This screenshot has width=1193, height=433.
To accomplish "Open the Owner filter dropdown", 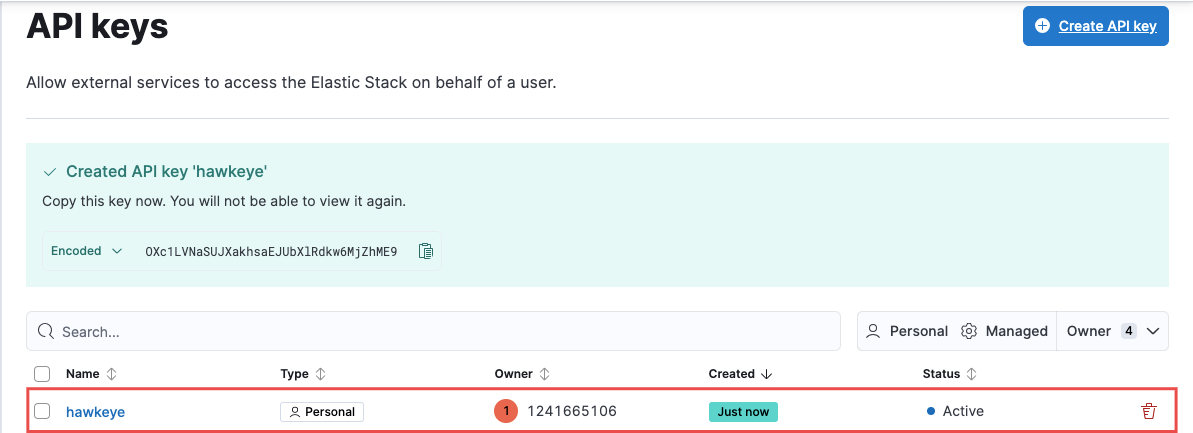I will (x=1113, y=331).
